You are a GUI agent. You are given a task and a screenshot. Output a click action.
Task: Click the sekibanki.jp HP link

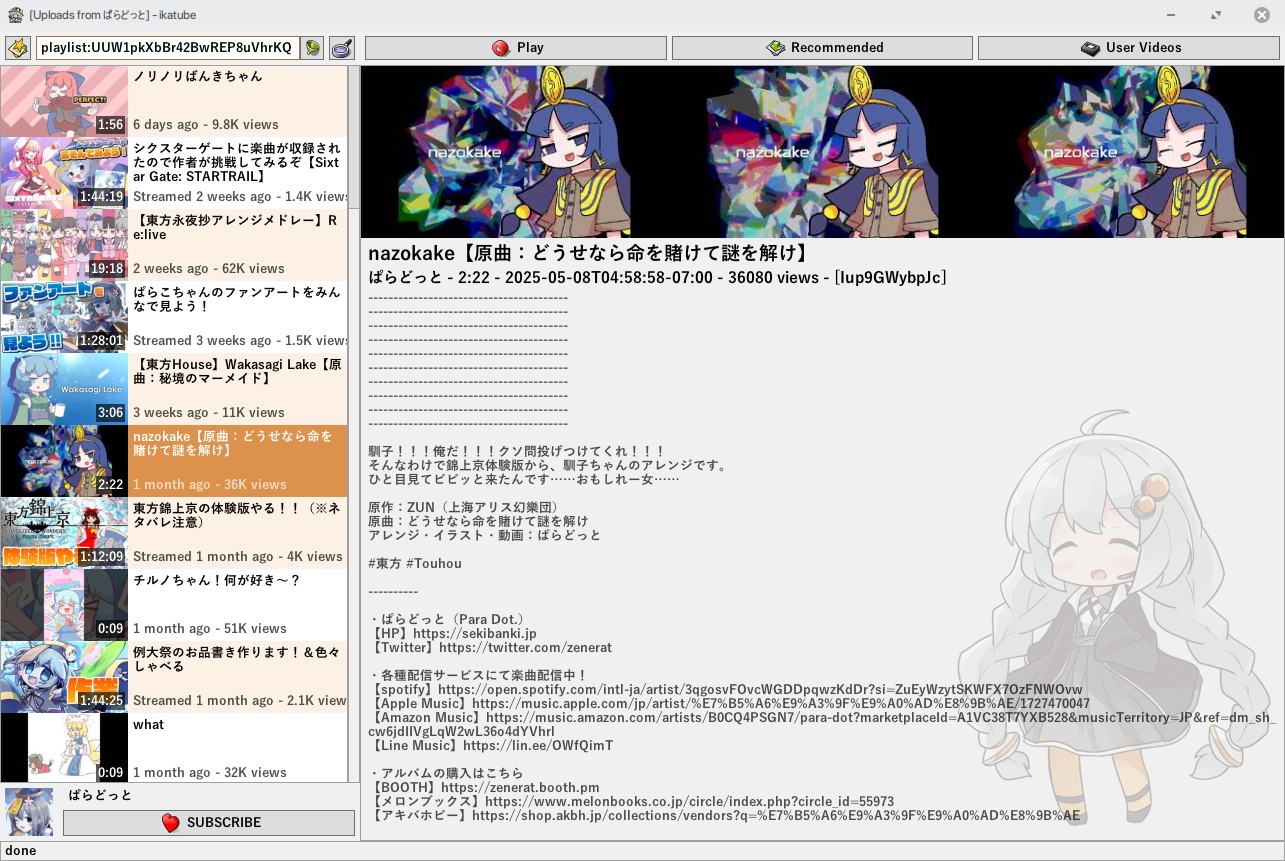[x=474, y=634]
